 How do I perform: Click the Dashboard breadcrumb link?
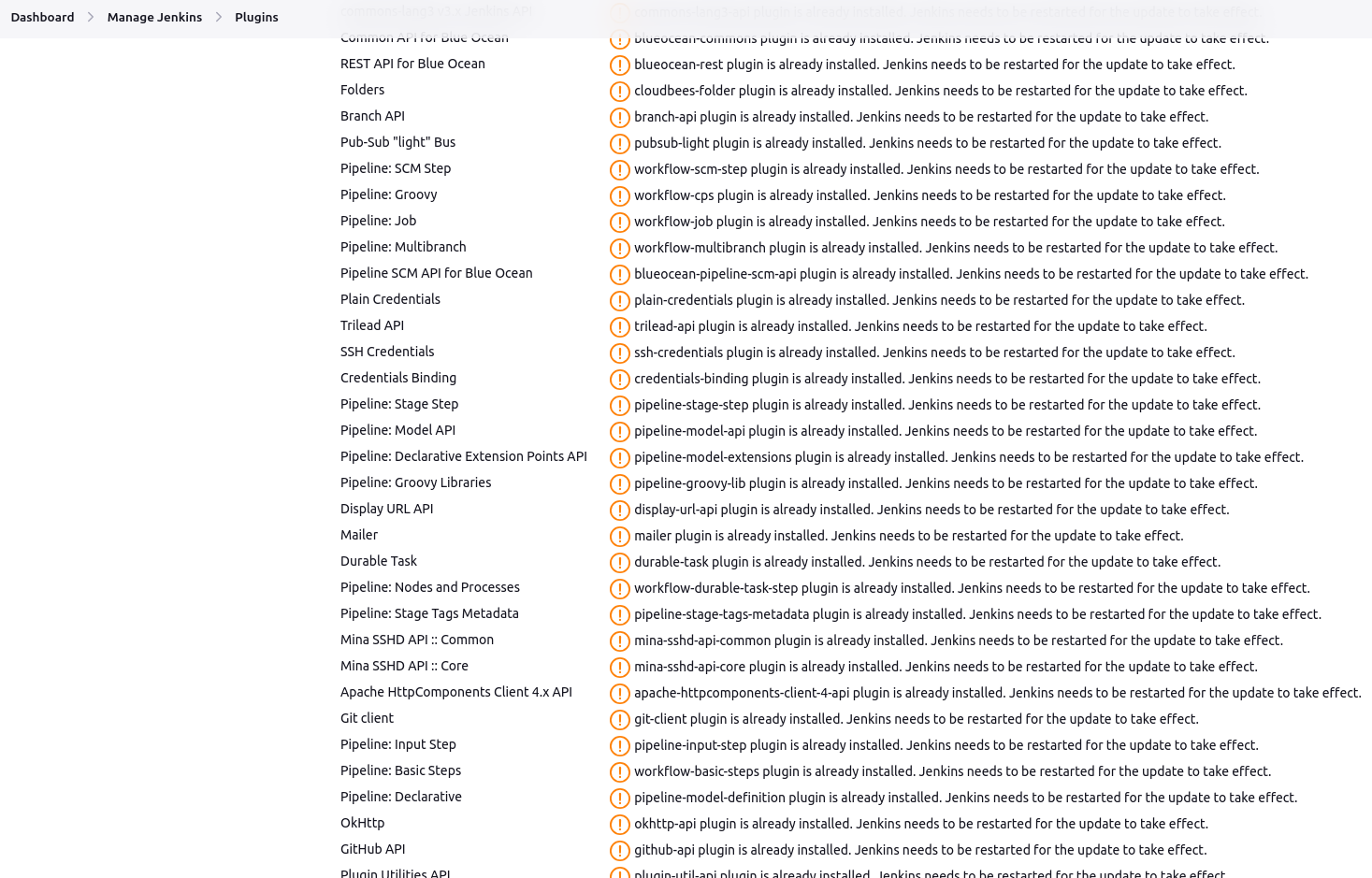coord(42,17)
